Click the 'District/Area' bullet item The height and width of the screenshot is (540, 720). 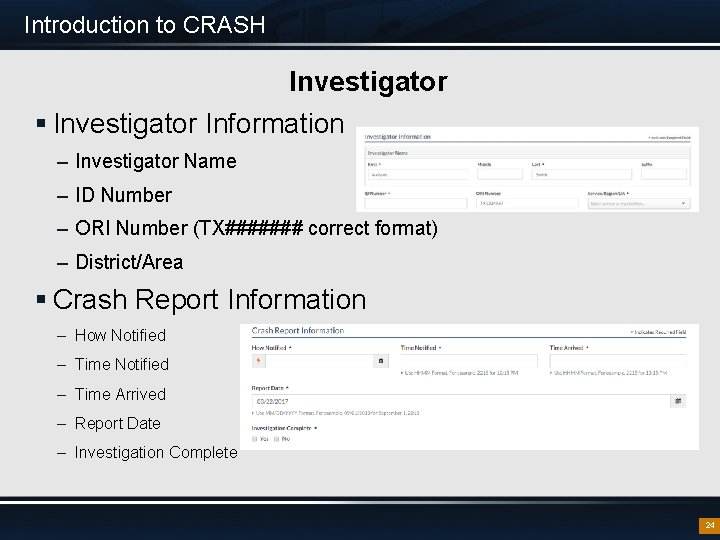pyautogui.click(x=129, y=262)
